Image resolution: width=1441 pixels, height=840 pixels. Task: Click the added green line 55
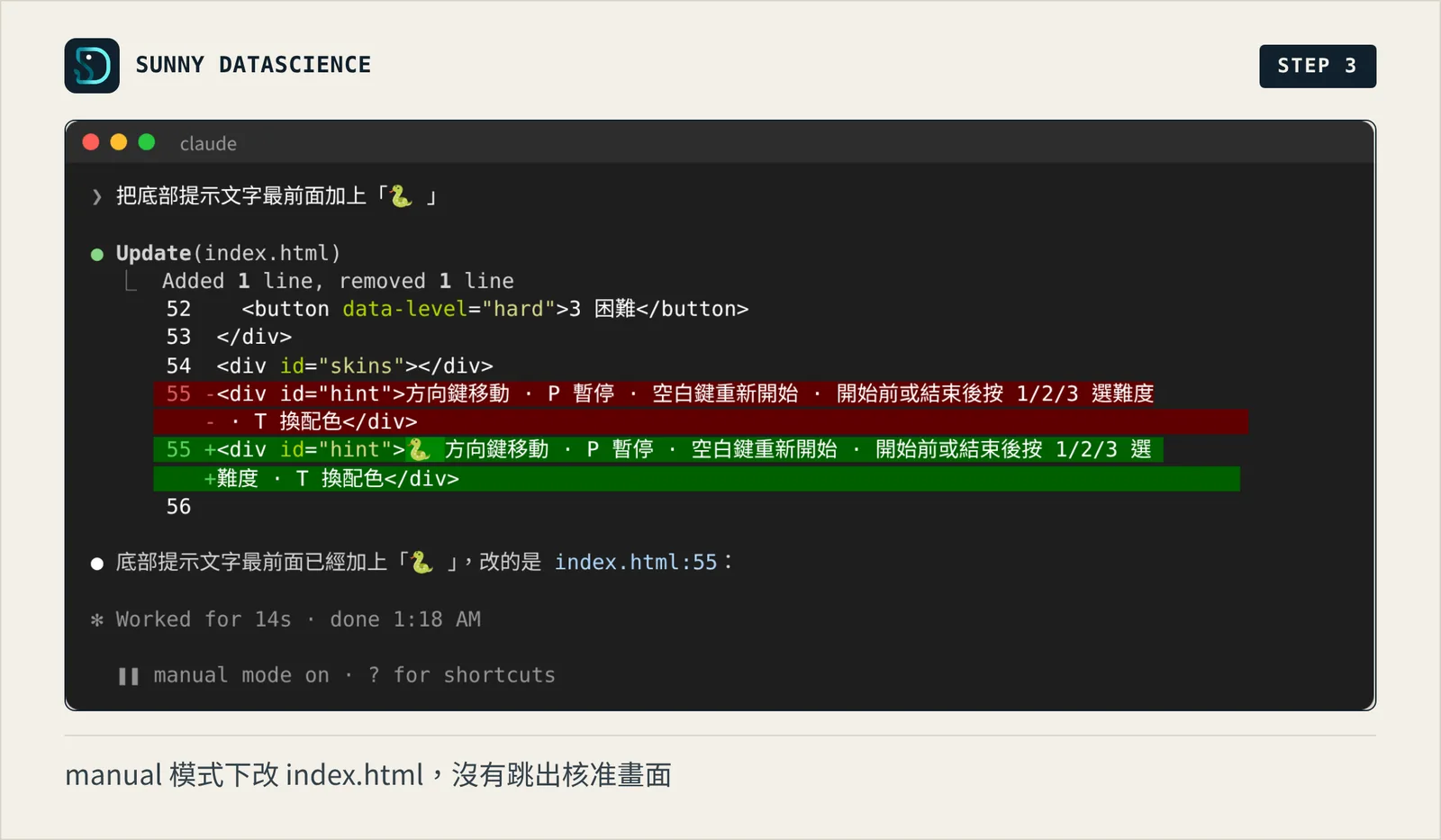[658, 449]
